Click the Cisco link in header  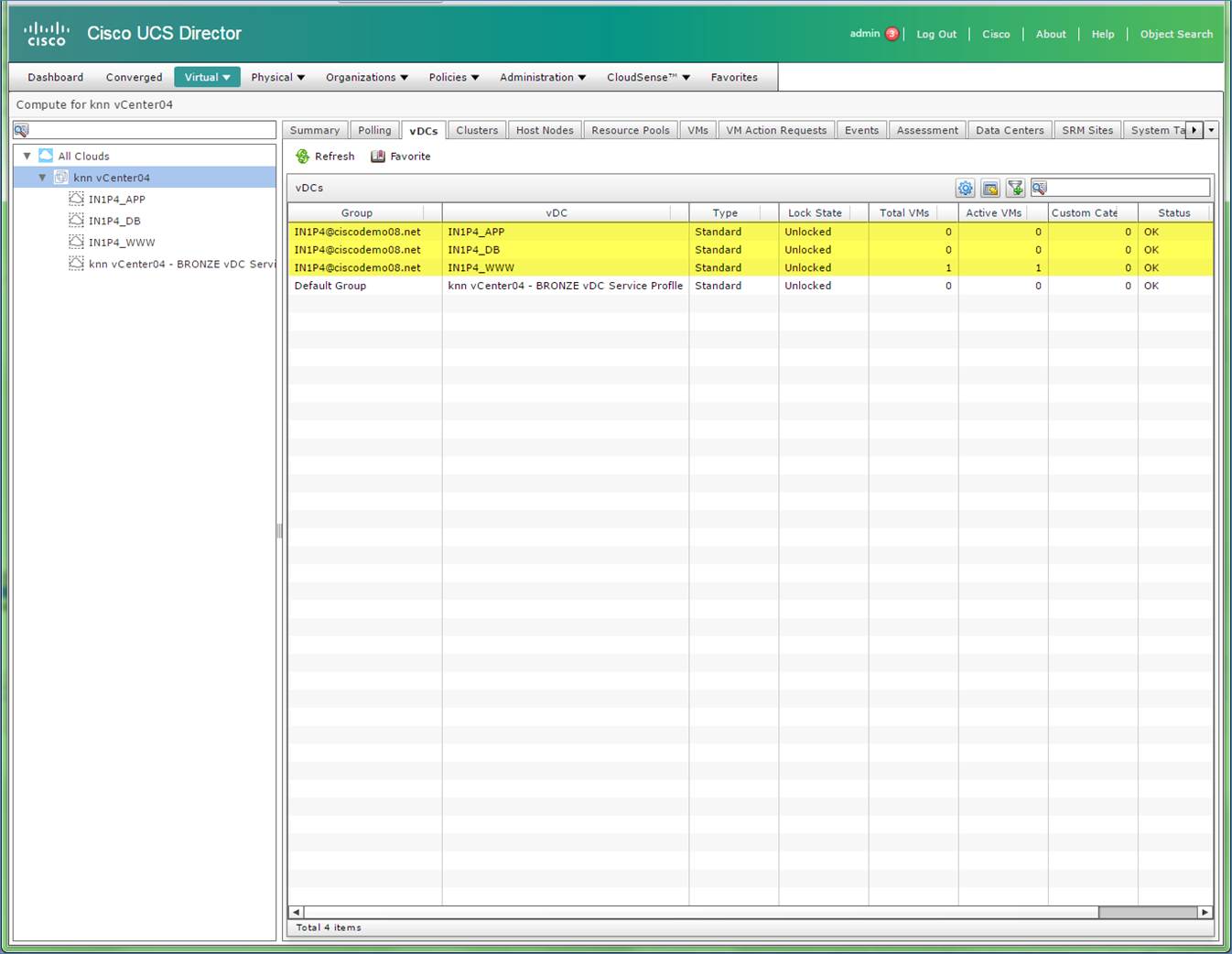[996, 34]
